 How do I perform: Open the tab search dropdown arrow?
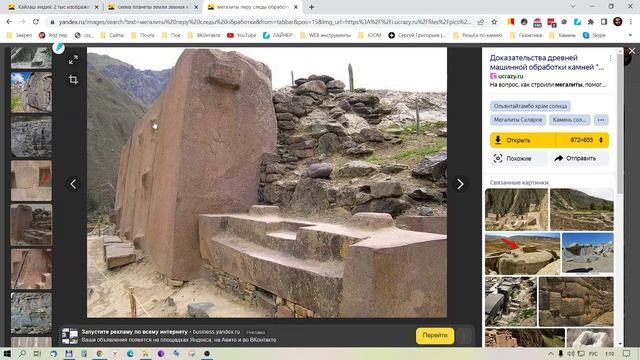click(573, 7)
